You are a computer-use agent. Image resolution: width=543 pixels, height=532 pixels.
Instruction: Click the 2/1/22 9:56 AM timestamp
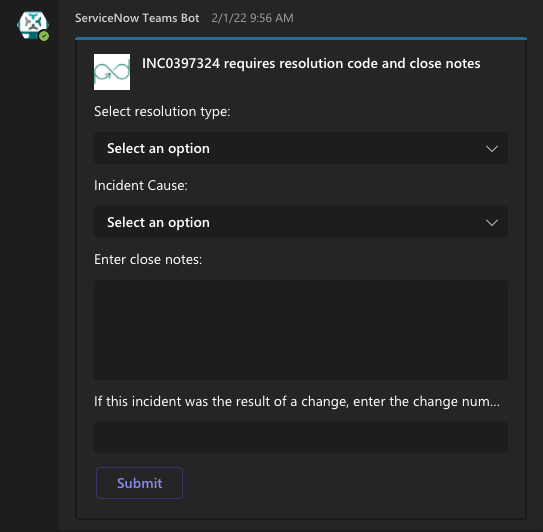click(x=252, y=18)
